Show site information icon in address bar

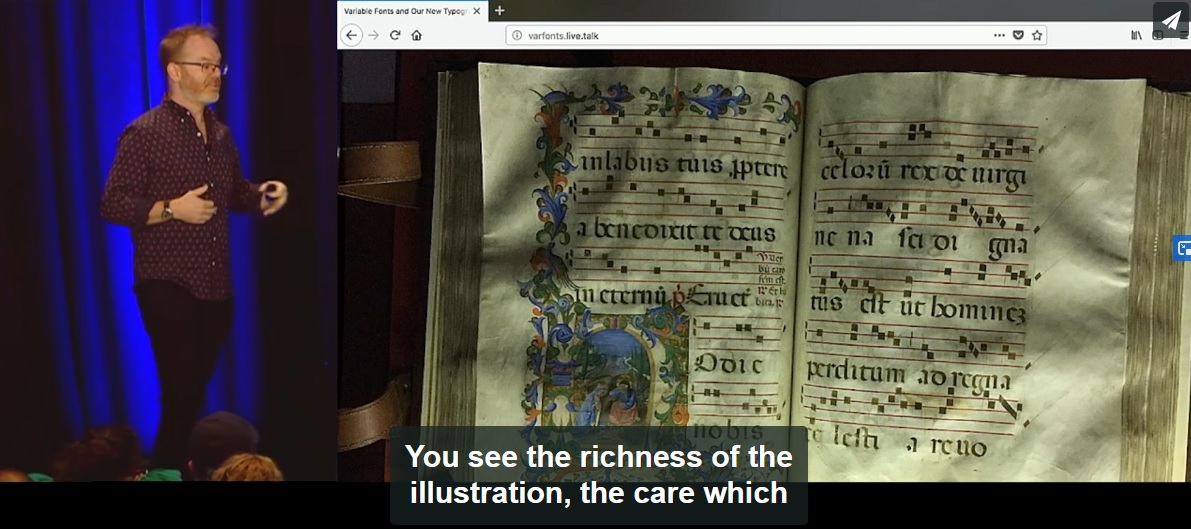tap(517, 35)
